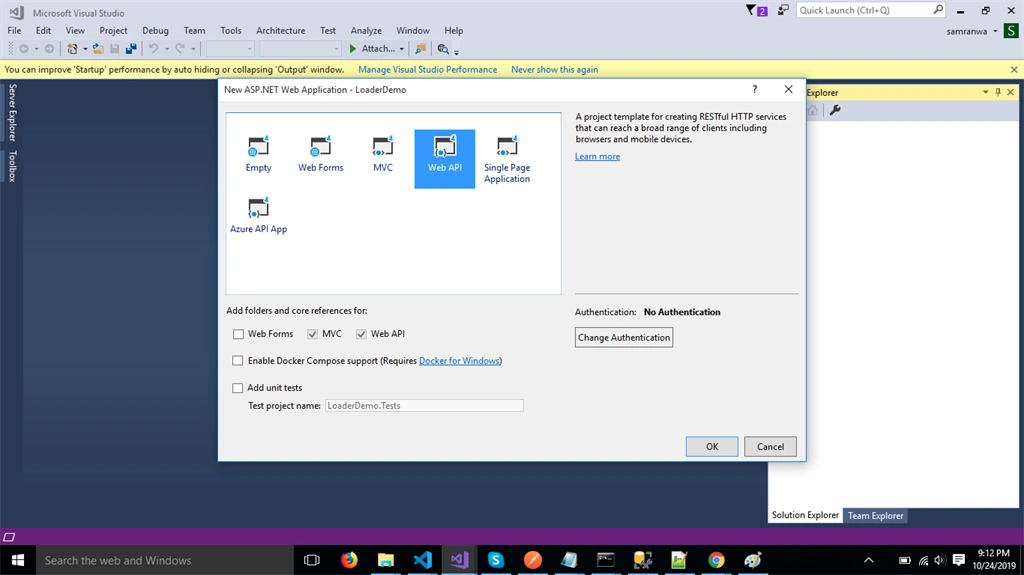
Task: Open the solution platforms combo box
Action: tap(300, 49)
